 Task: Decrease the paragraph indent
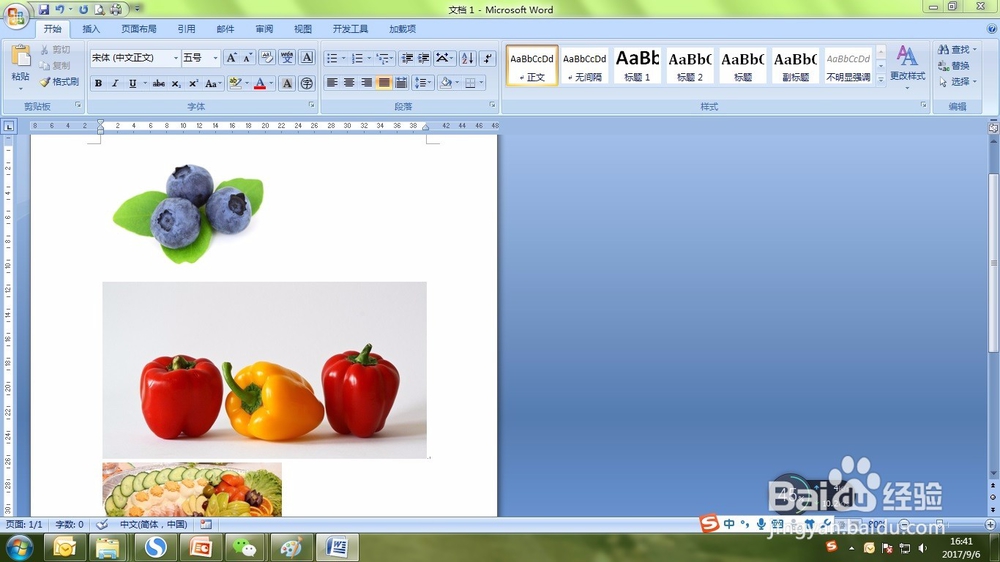tap(407, 58)
